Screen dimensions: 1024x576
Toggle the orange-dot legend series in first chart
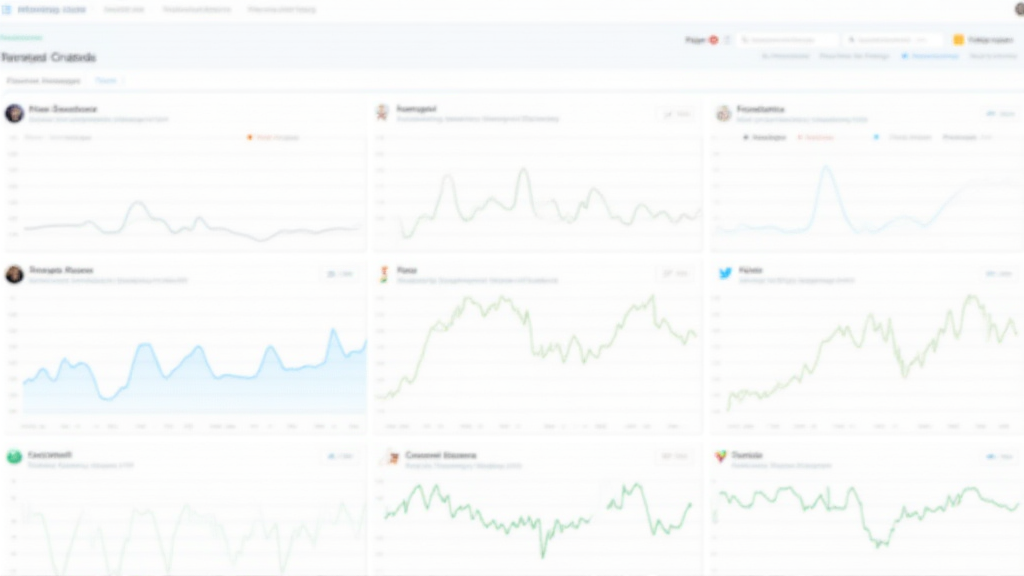pyautogui.click(x=273, y=136)
